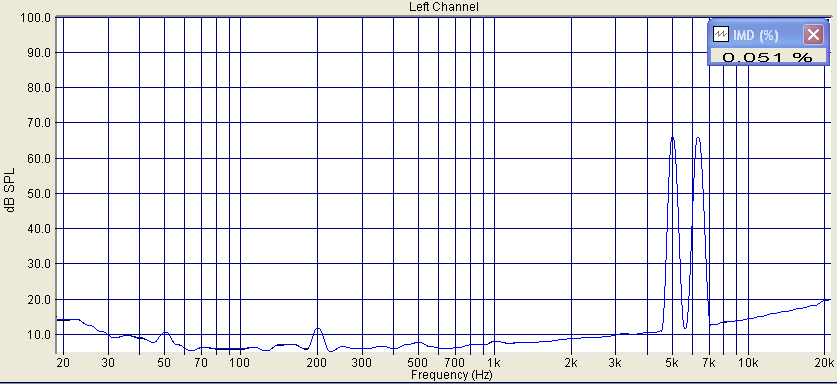This screenshot has height=384, width=837.
Task: Click the 20.0 dB axis value
Action: click(38, 300)
